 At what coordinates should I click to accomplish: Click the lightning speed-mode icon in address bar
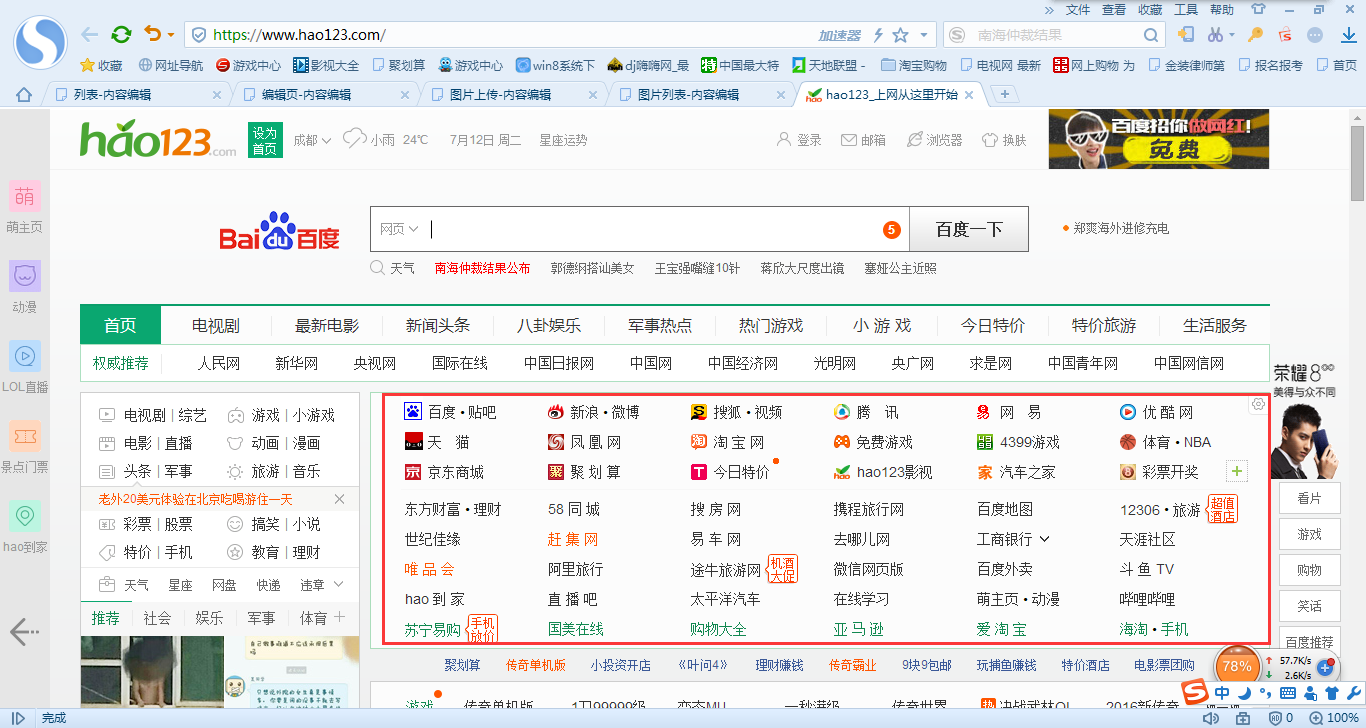(x=878, y=35)
